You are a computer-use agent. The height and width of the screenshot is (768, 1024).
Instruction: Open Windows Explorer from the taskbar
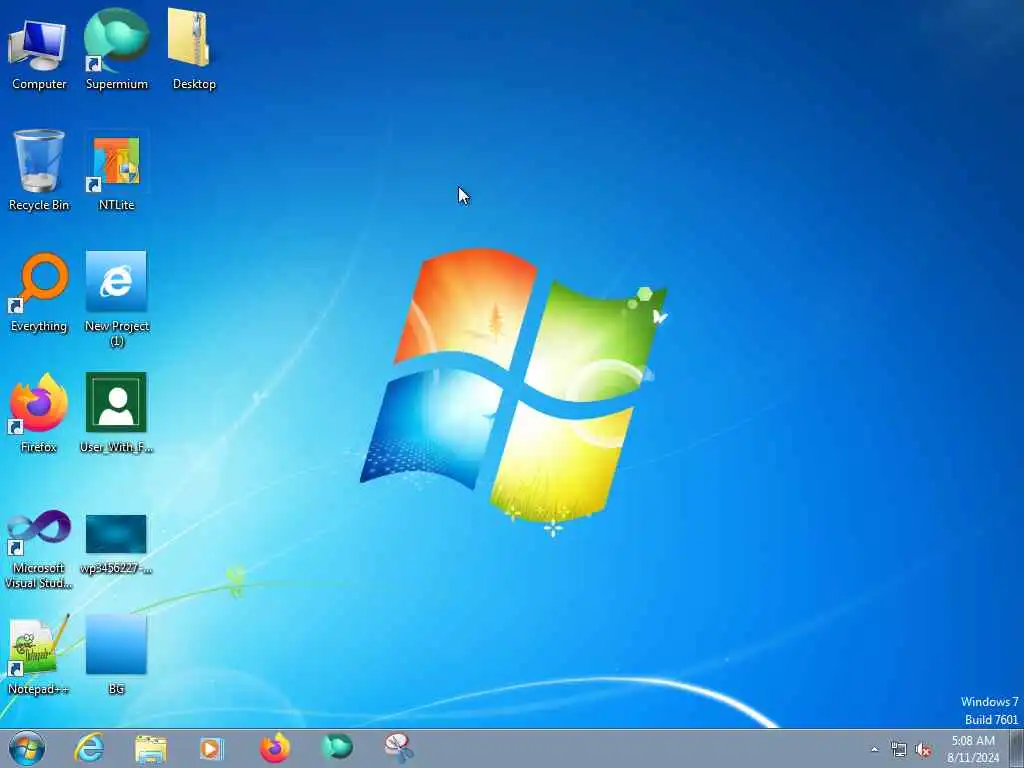[x=151, y=748]
